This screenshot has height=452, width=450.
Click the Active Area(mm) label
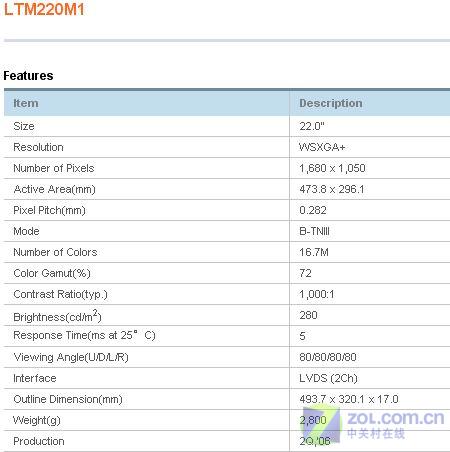point(55,189)
